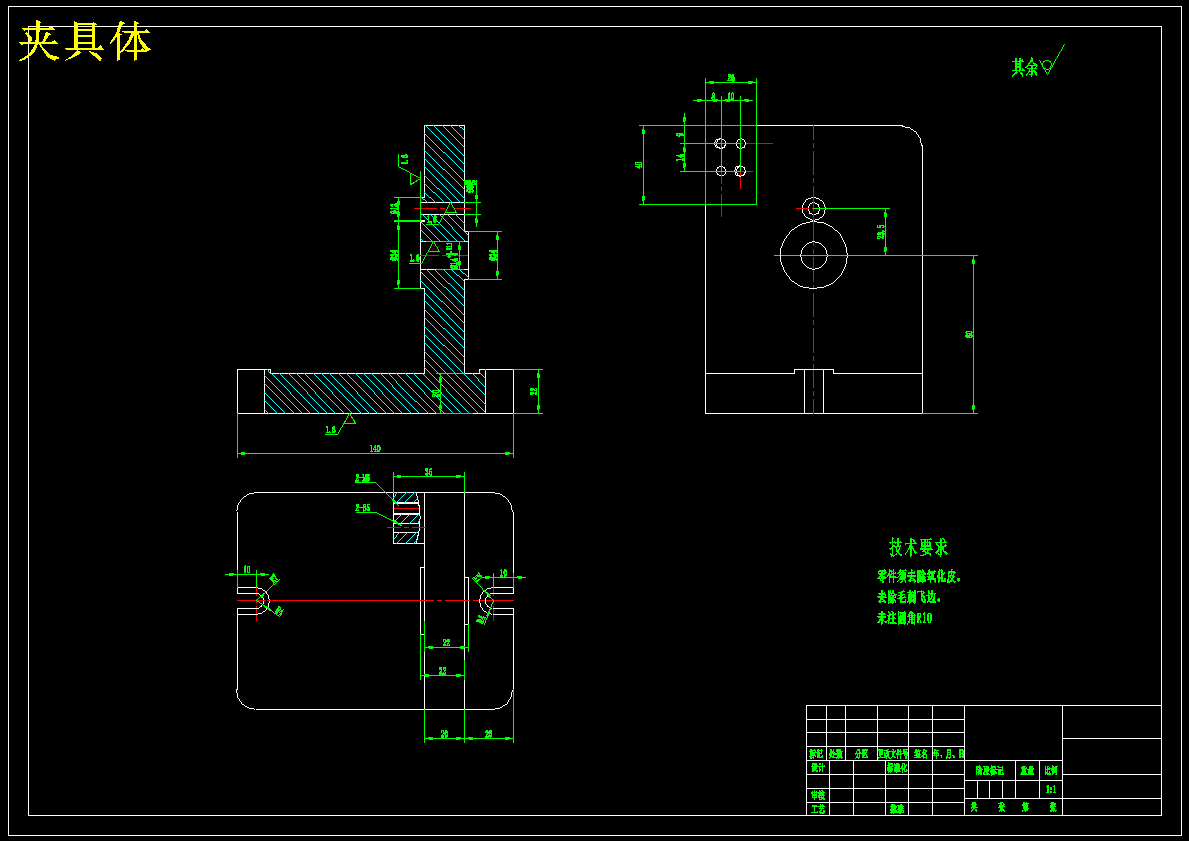The image size is (1189, 841).
Task: Click the '设计' title block cell
Action: point(817,767)
